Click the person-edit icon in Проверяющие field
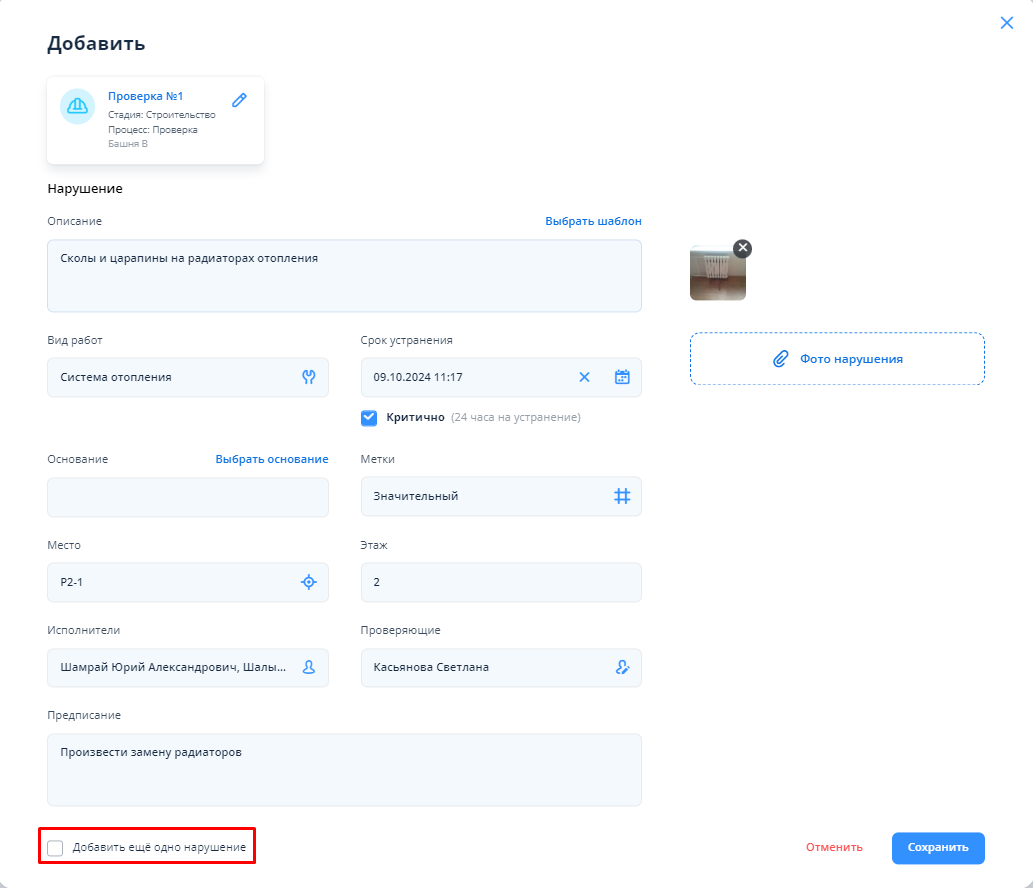This screenshot has height=888, width=1033. [x=622, y=668]
